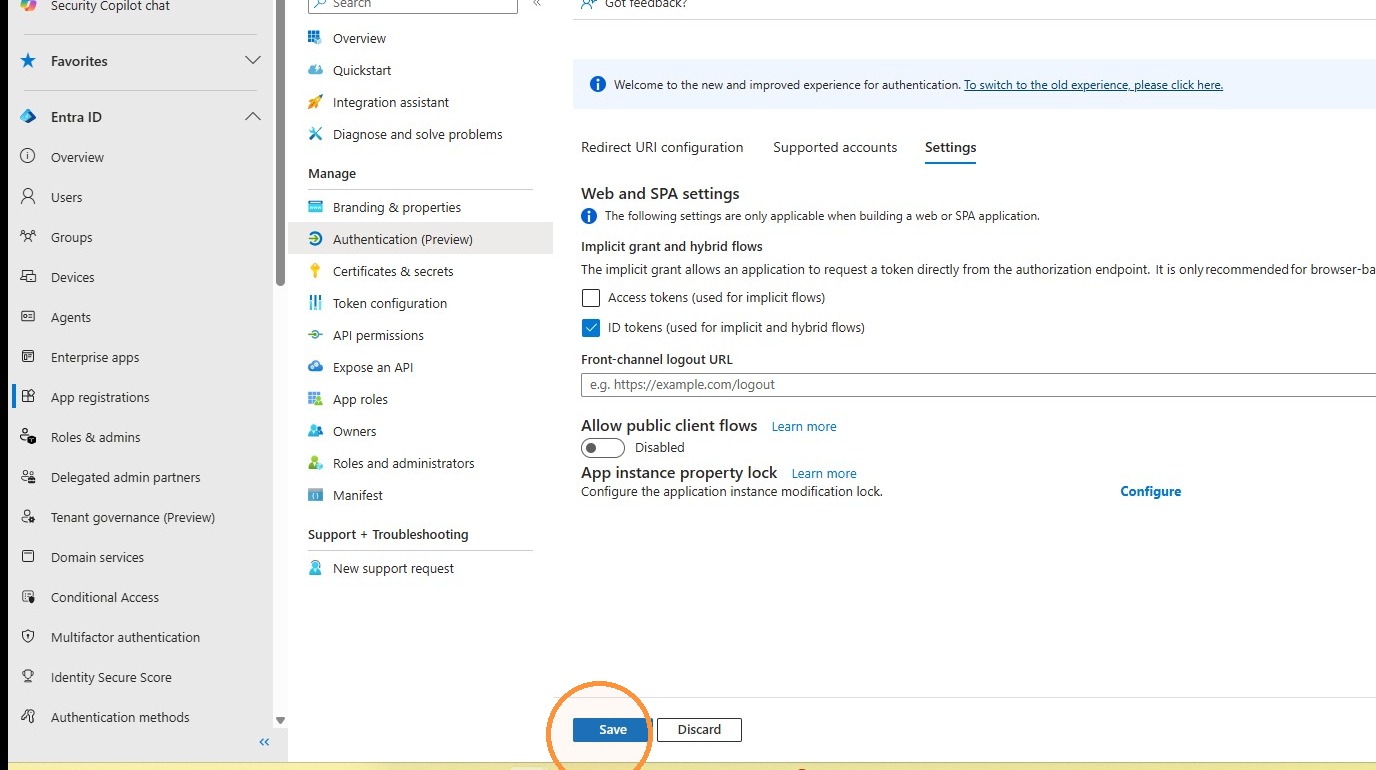Click the 'Support + Troubleshooting' section header
1376x770 pixels.
tap(388, 535)
